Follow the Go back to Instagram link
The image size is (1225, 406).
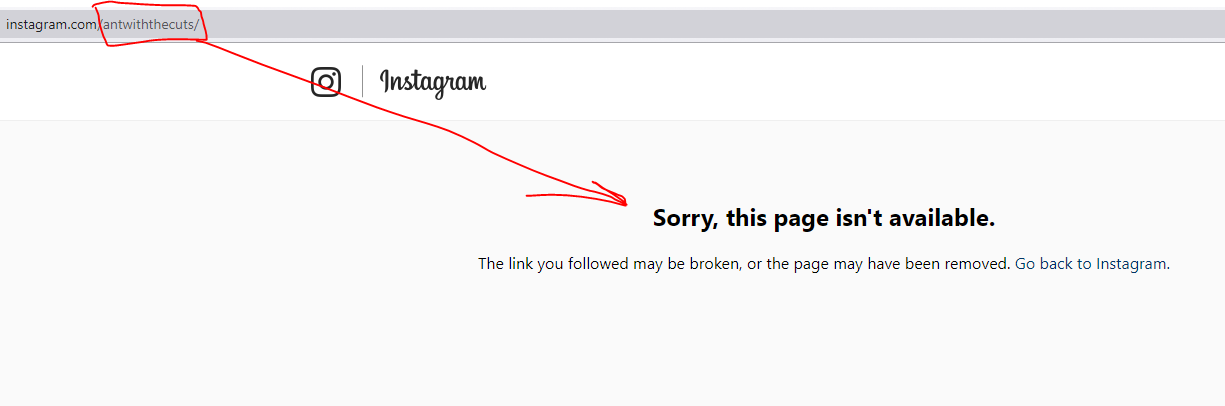point(1092,264)
